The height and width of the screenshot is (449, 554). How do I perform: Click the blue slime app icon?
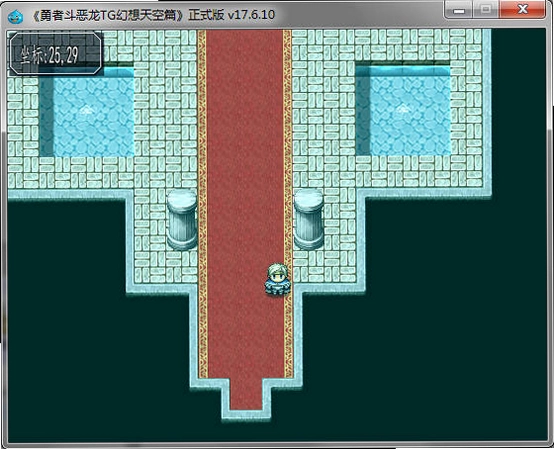click(15, 16)
